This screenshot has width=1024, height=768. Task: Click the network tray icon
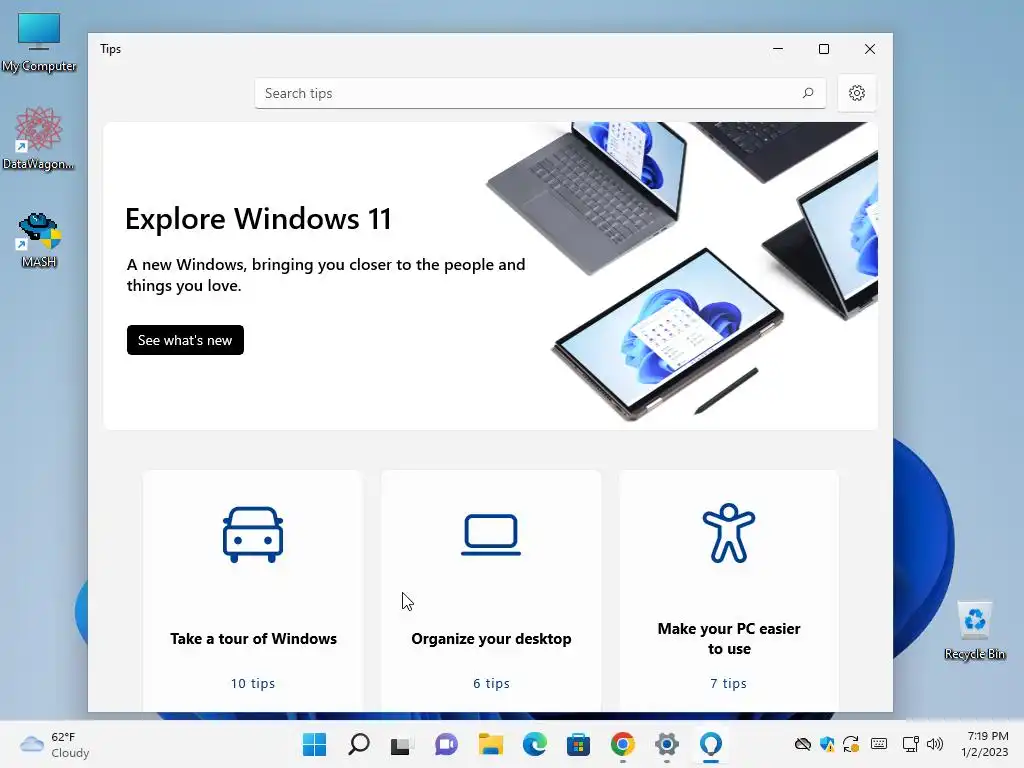(x=910, y=744)
